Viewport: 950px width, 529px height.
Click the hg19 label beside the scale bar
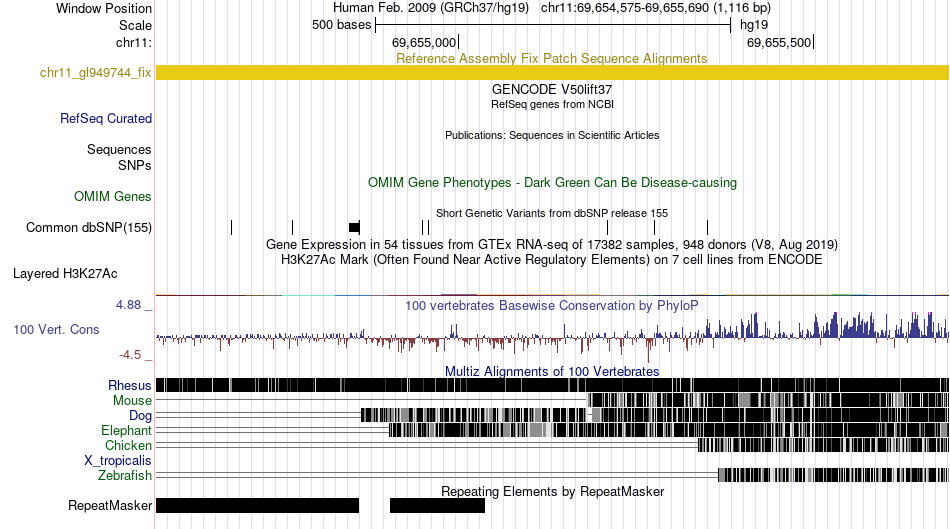(x=754, y=25)
